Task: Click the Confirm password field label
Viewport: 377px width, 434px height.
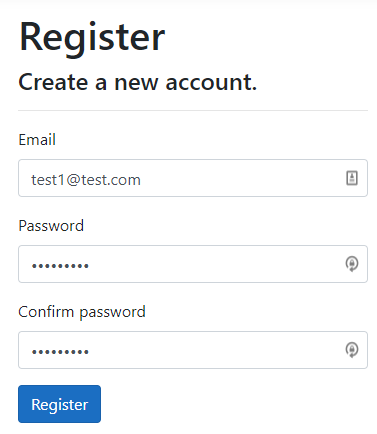Action: [82, 312]
